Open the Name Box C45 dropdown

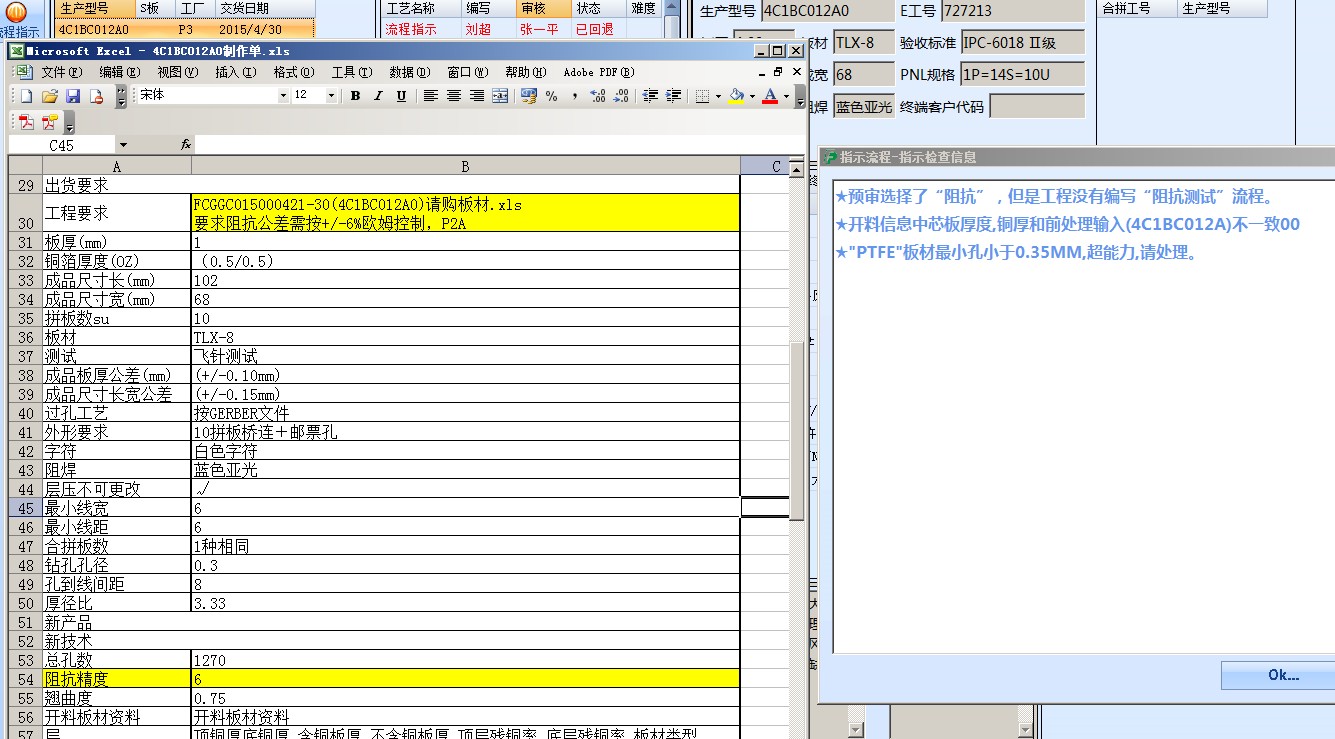click(x=123, y=145)
